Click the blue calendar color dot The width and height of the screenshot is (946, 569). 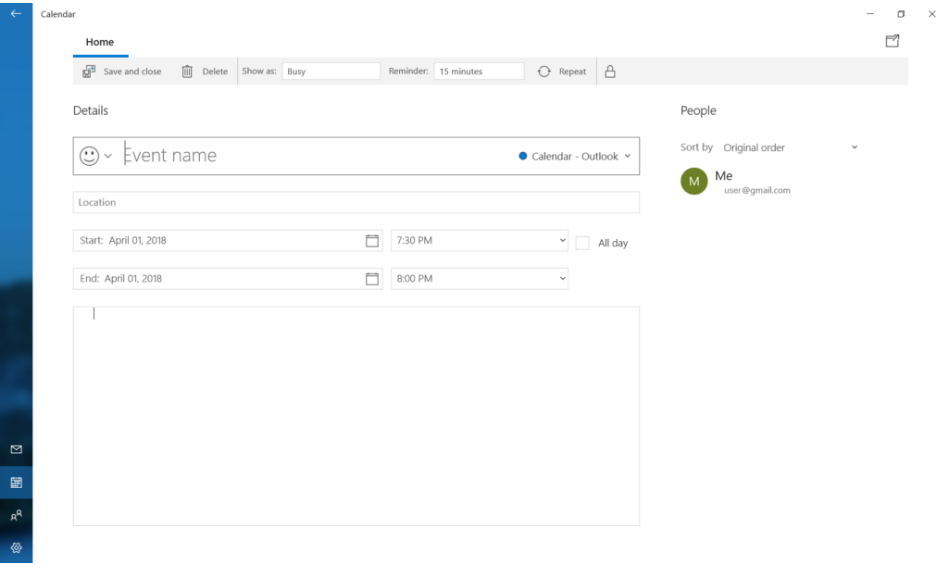(x=523, y=156)
